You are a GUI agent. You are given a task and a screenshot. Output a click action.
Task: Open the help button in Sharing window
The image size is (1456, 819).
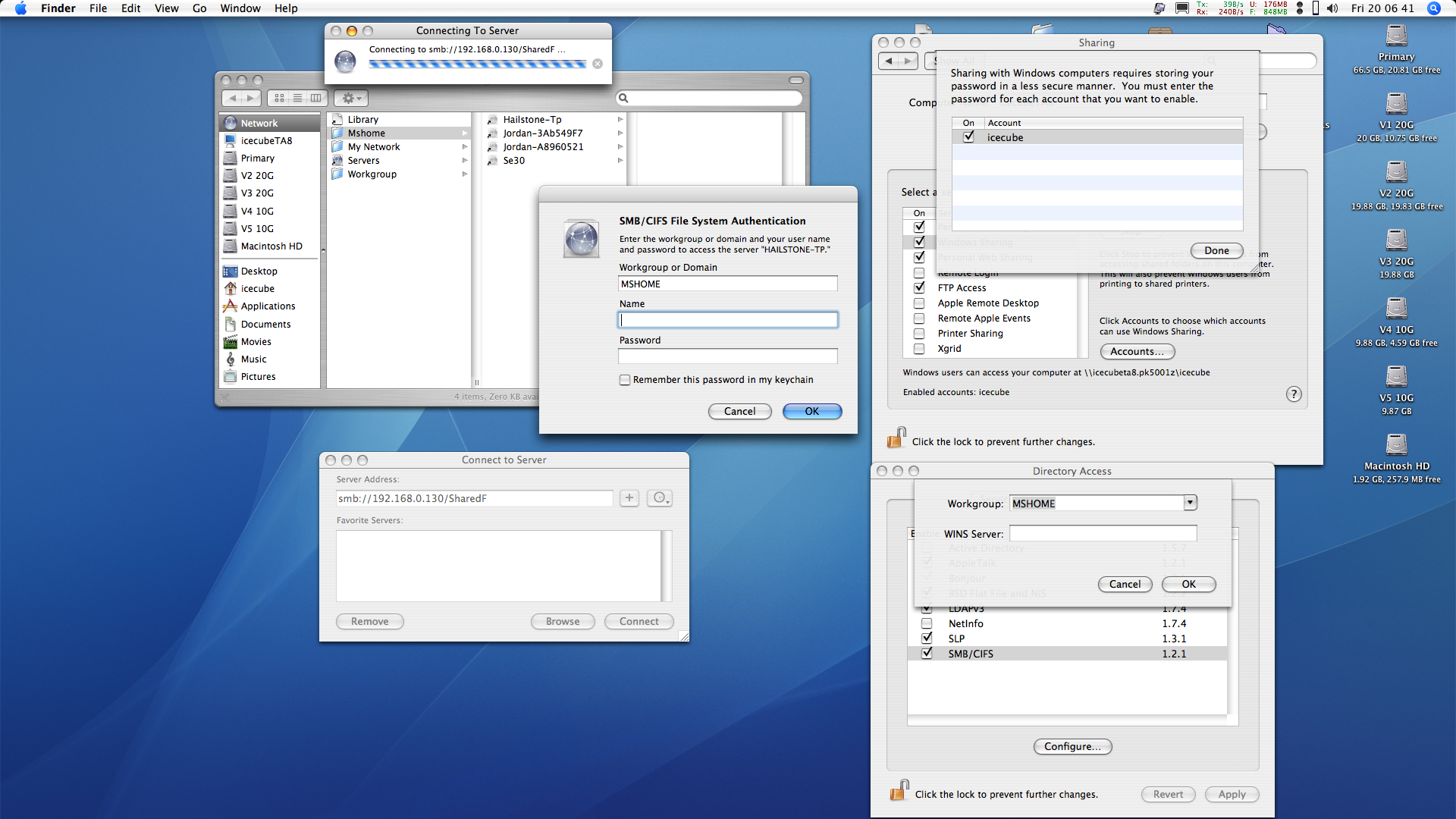pyautogui.click(x=1294, y=394)
